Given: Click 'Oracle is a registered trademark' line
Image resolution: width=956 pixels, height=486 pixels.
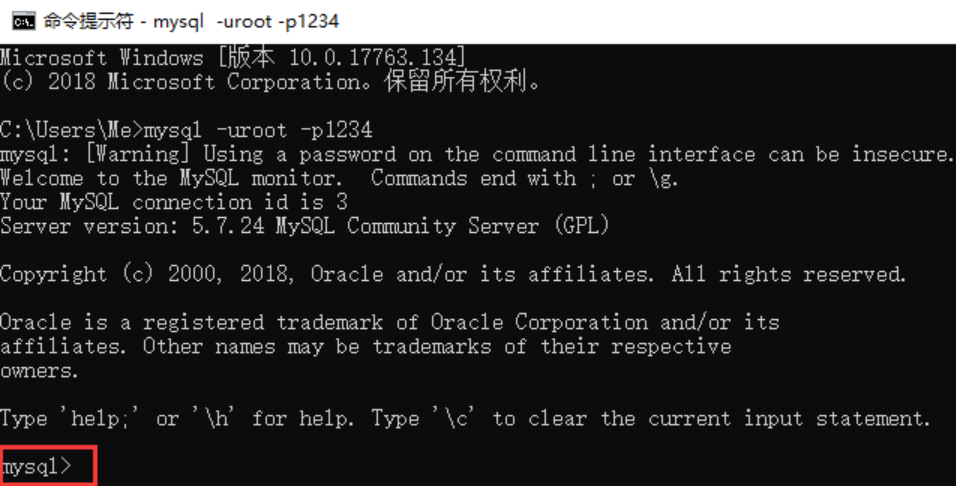Looking at the screenshot, I should tap(390, 322).
